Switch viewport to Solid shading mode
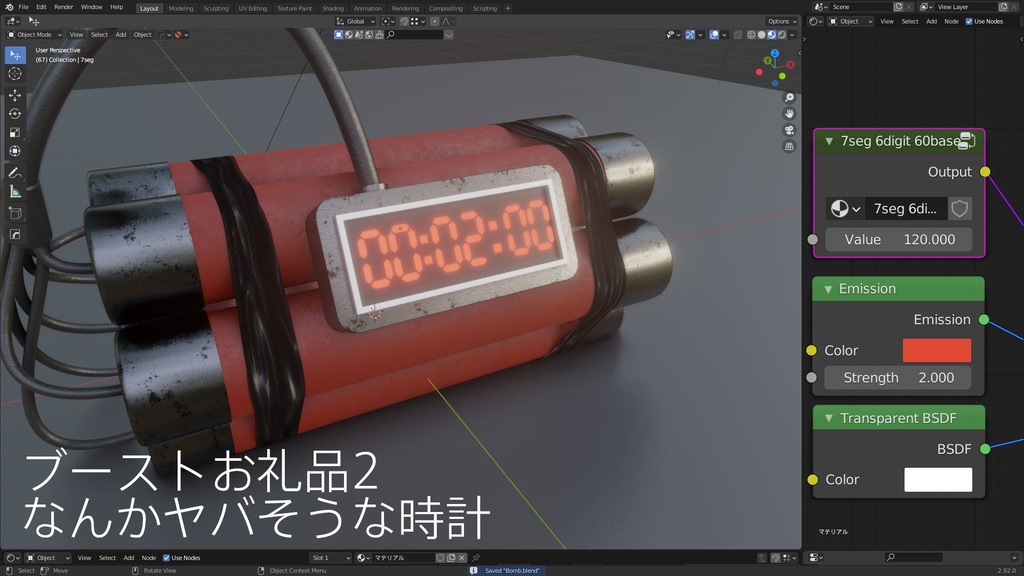The width and height of the screenshot is (1024, 576). point(761,34)
